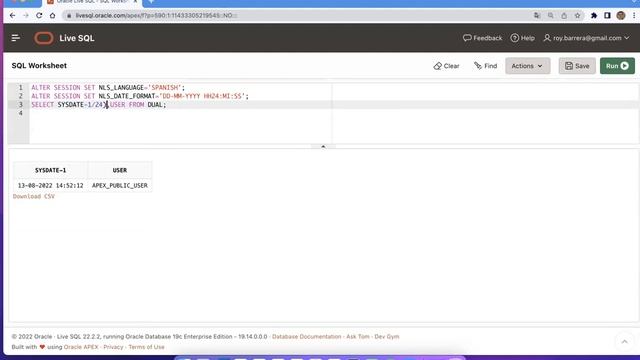The width and height of the screenshot is (640, 360).
Task: Jump to top with up-arrow button
Action: pos(624,342)
